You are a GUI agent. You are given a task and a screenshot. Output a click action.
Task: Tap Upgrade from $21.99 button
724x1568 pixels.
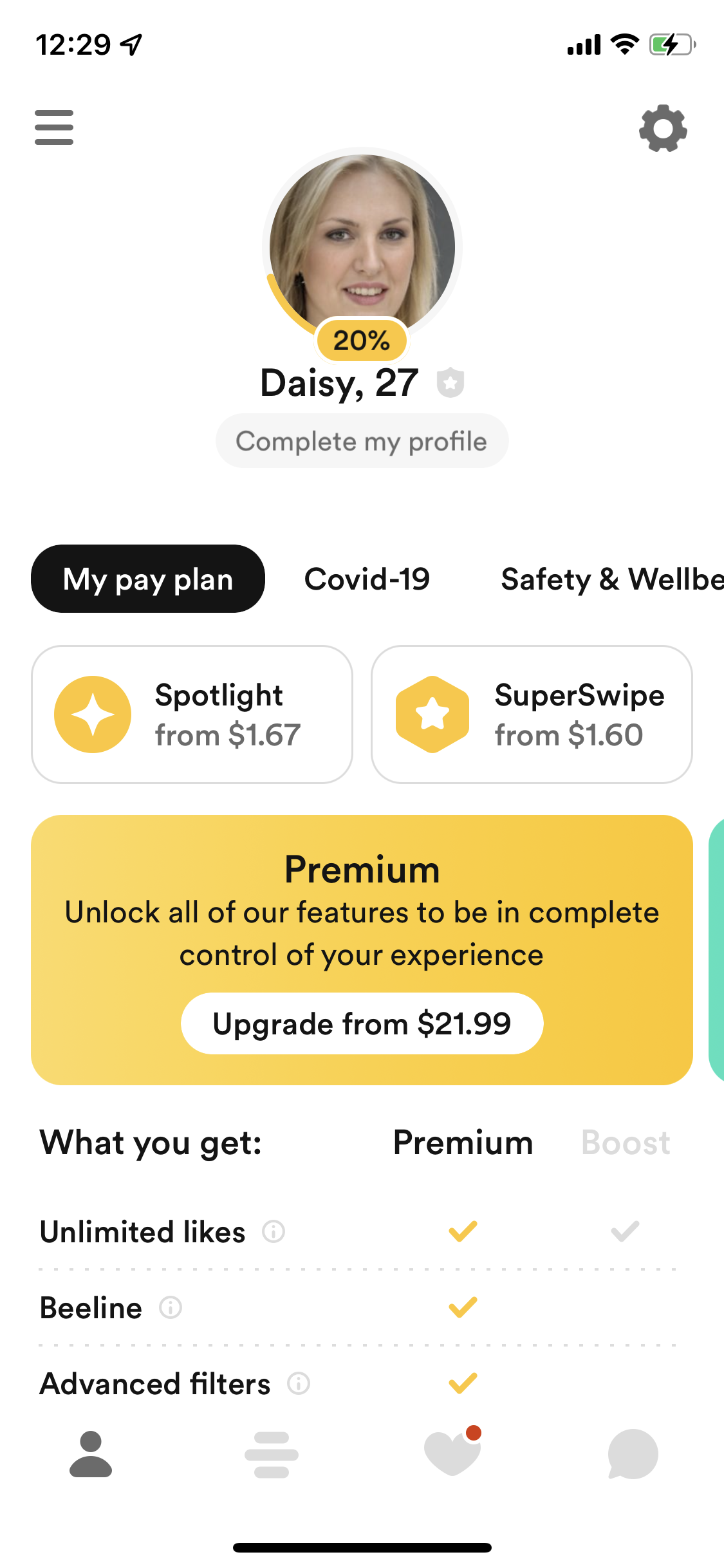coord(362,1023)
